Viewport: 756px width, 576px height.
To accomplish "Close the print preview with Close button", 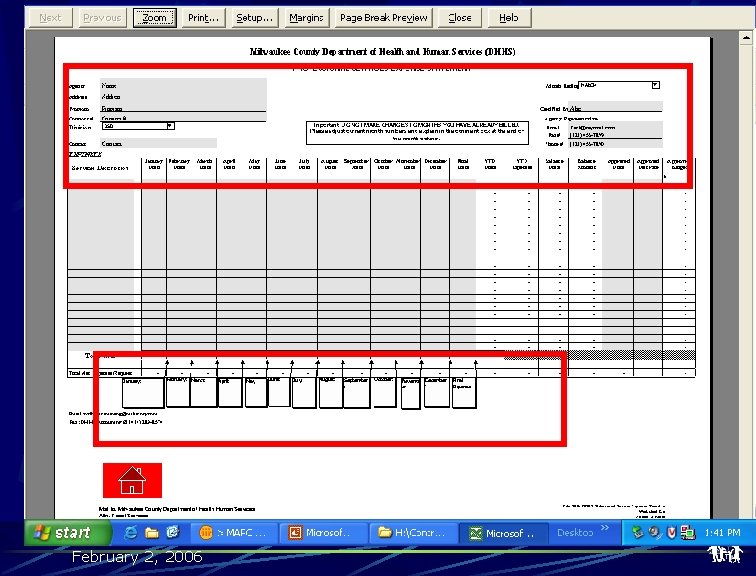I will click(x=459, y=18).
